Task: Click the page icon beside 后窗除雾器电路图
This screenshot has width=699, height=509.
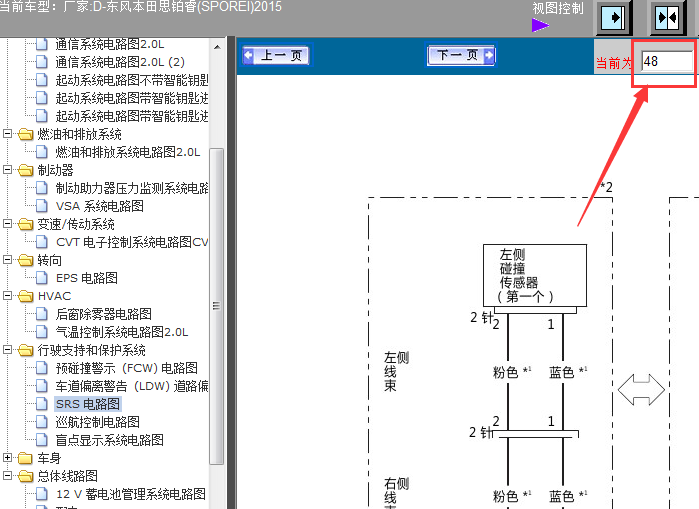Action: 42,314
